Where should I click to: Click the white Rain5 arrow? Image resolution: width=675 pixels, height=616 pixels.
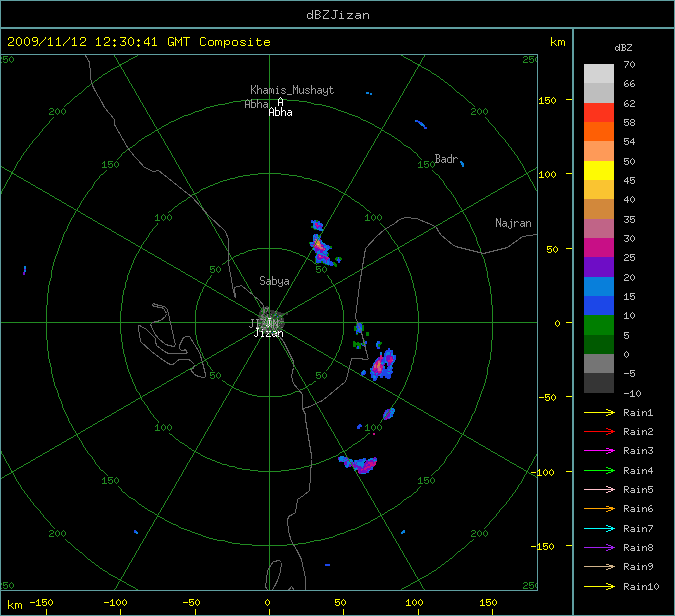pos(599,490)
